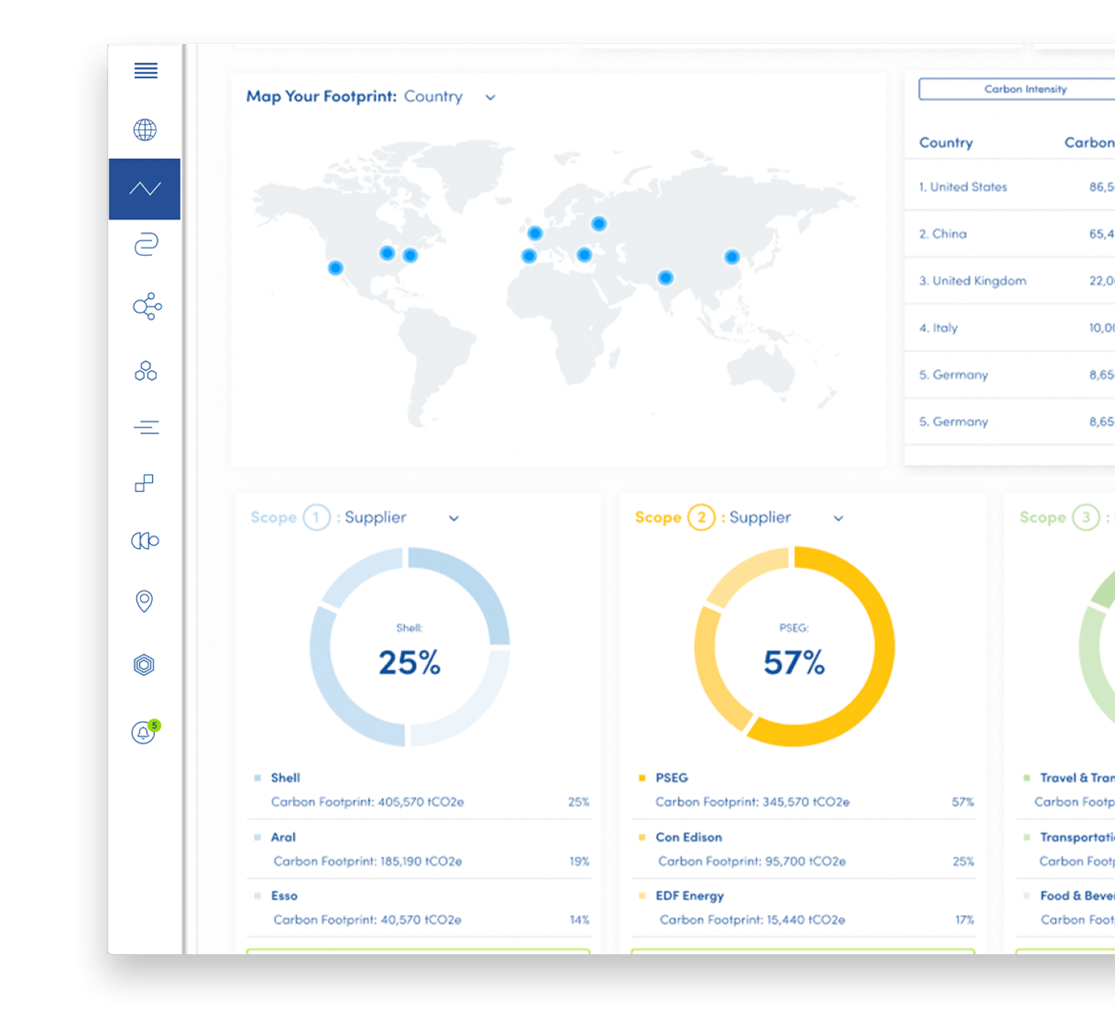Click the PSEG legend color swatch

pos(642,778)
